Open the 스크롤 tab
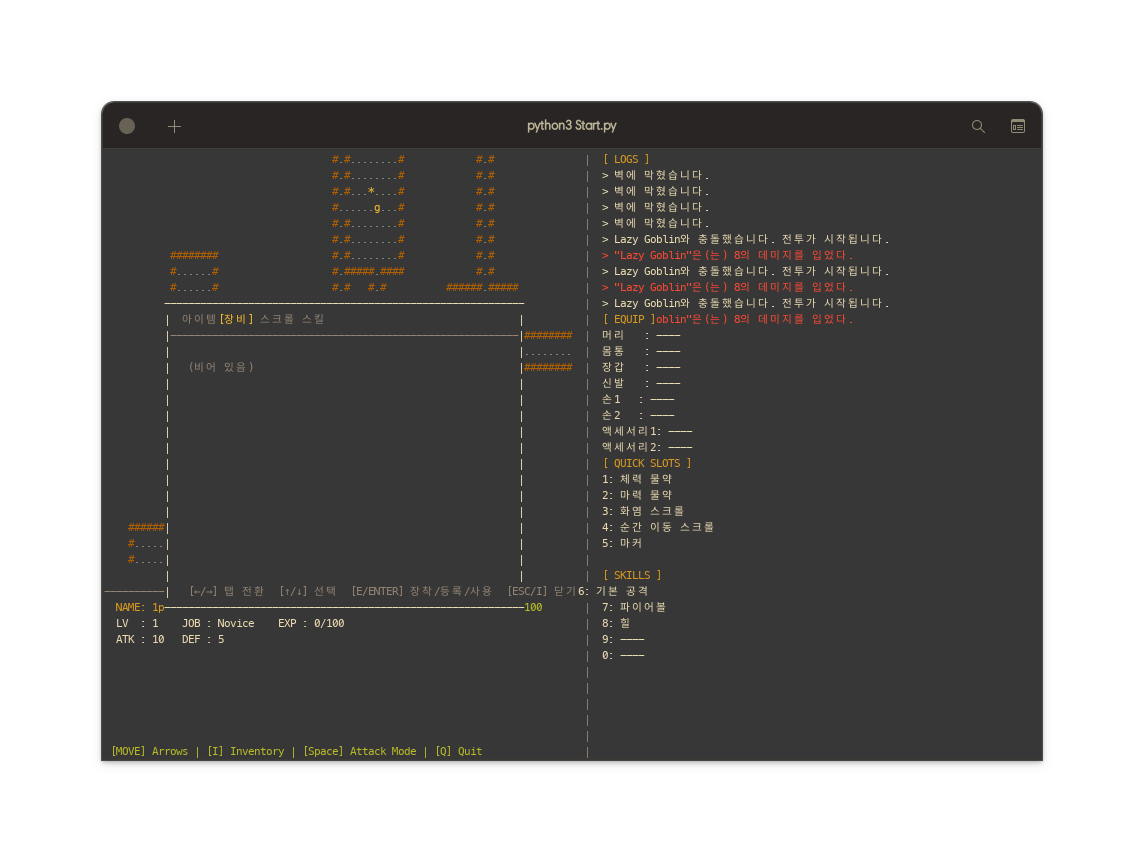The image size is (1144, 862). tap(276, 319)
